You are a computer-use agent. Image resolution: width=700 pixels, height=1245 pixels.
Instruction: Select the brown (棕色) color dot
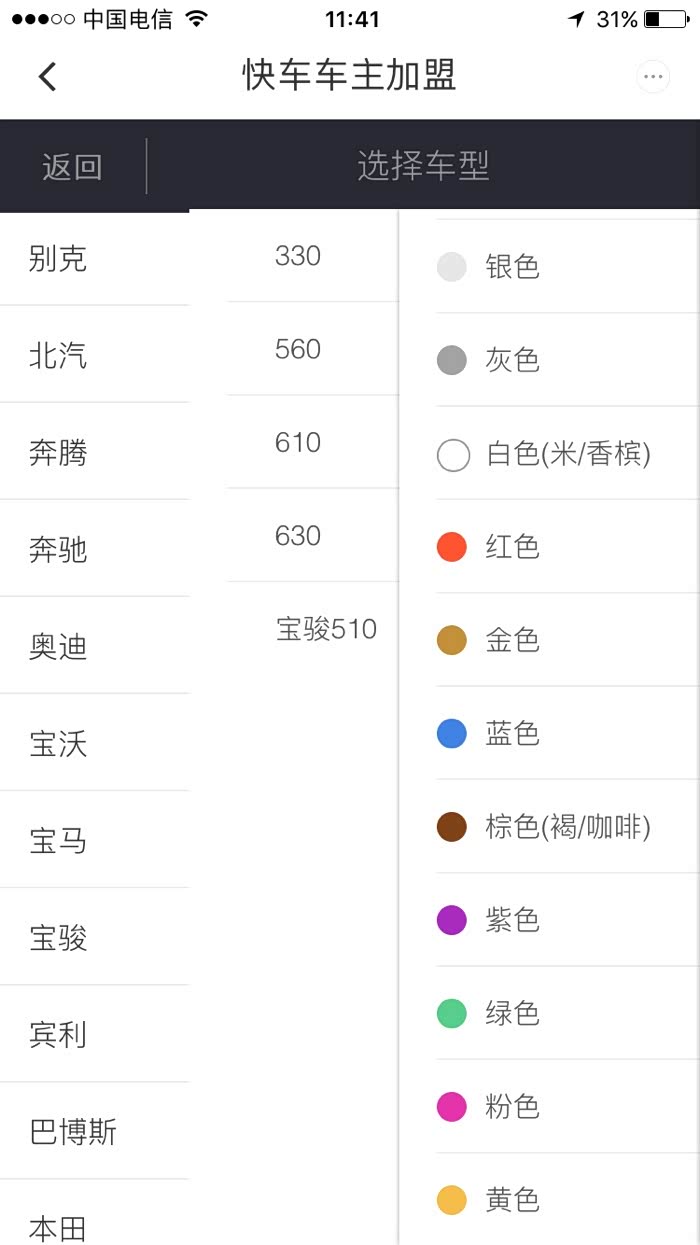(452, 827)
